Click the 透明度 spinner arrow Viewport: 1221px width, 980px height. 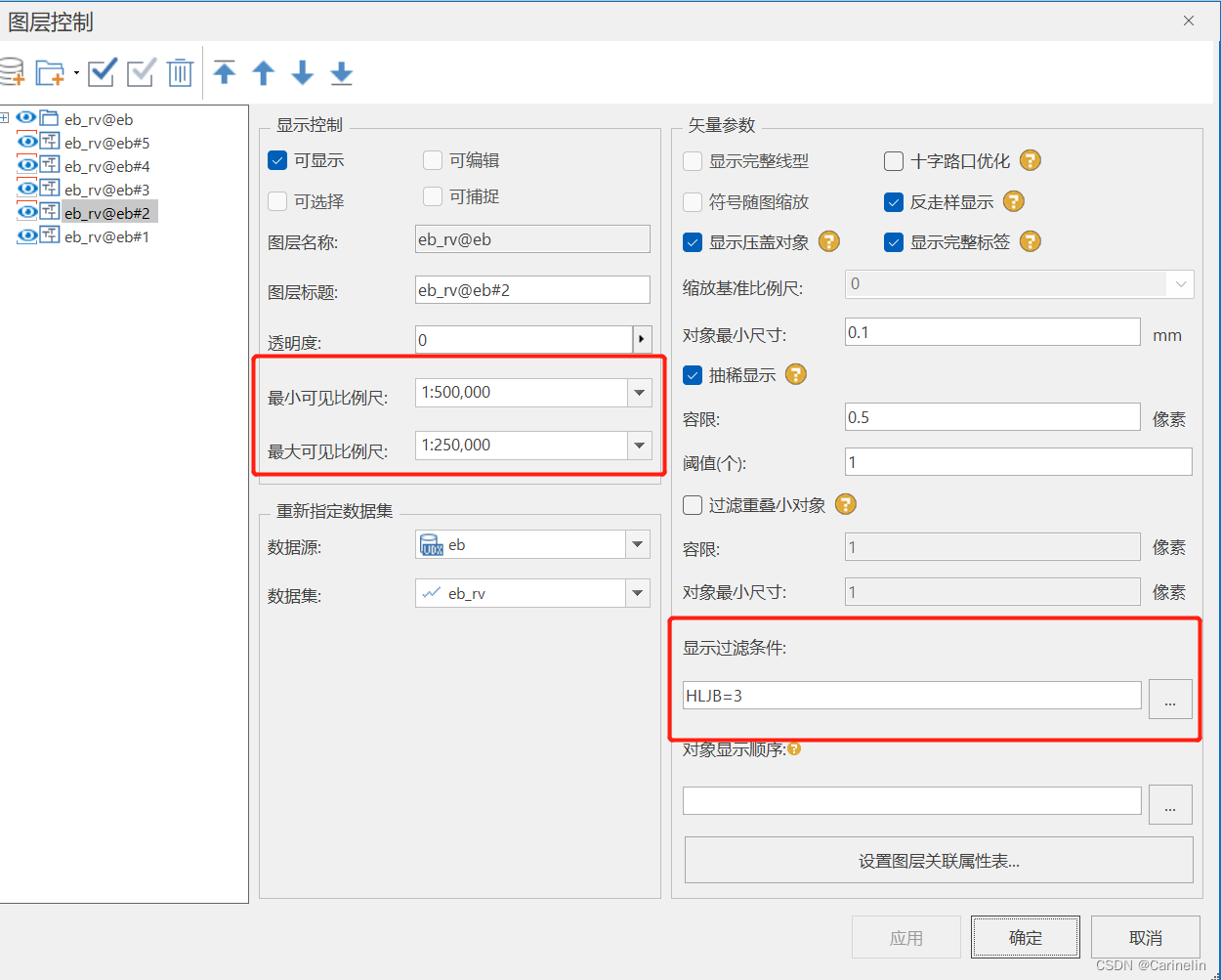(x=642, y=340)
